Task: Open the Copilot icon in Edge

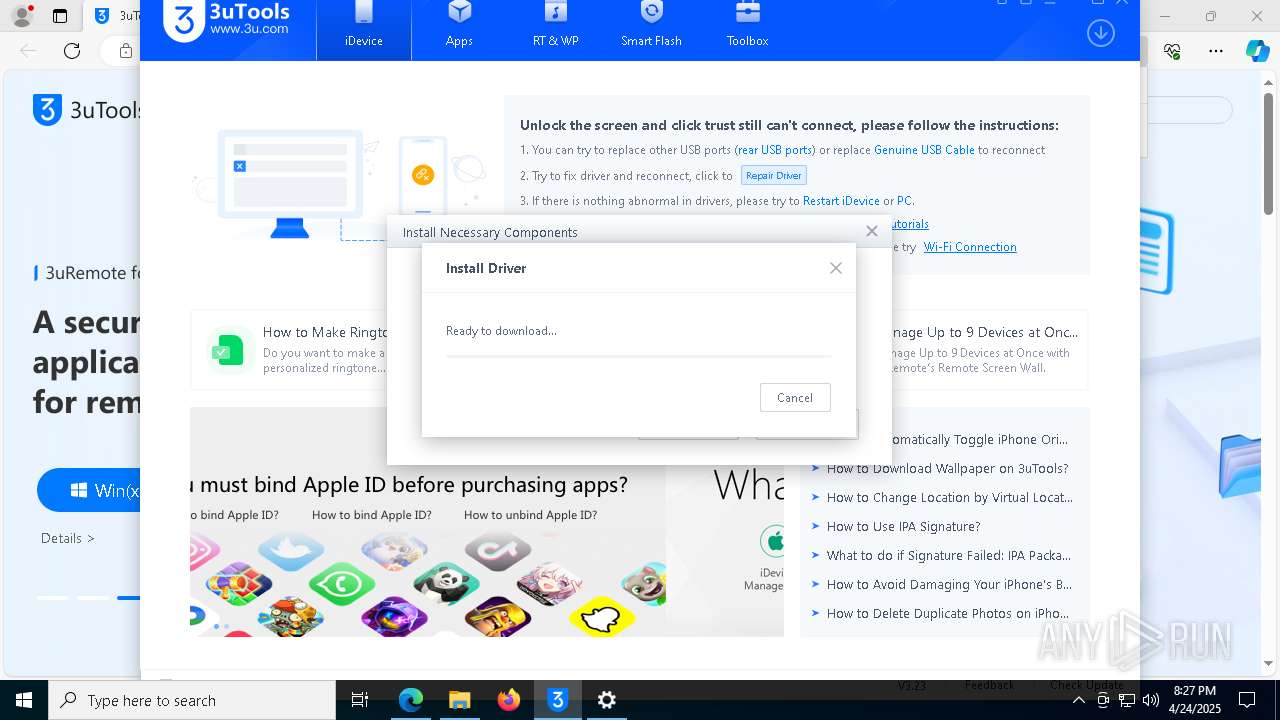Action: pos(1257,51)
